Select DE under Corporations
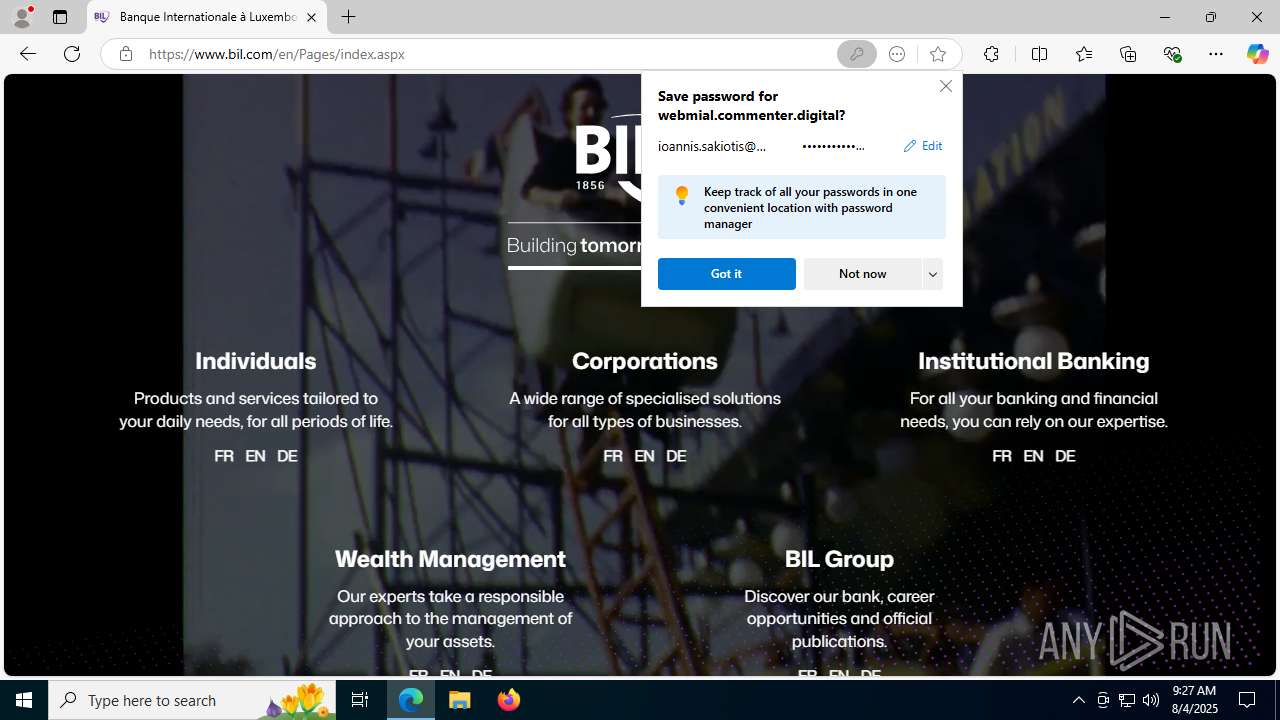 click(676, 456)
